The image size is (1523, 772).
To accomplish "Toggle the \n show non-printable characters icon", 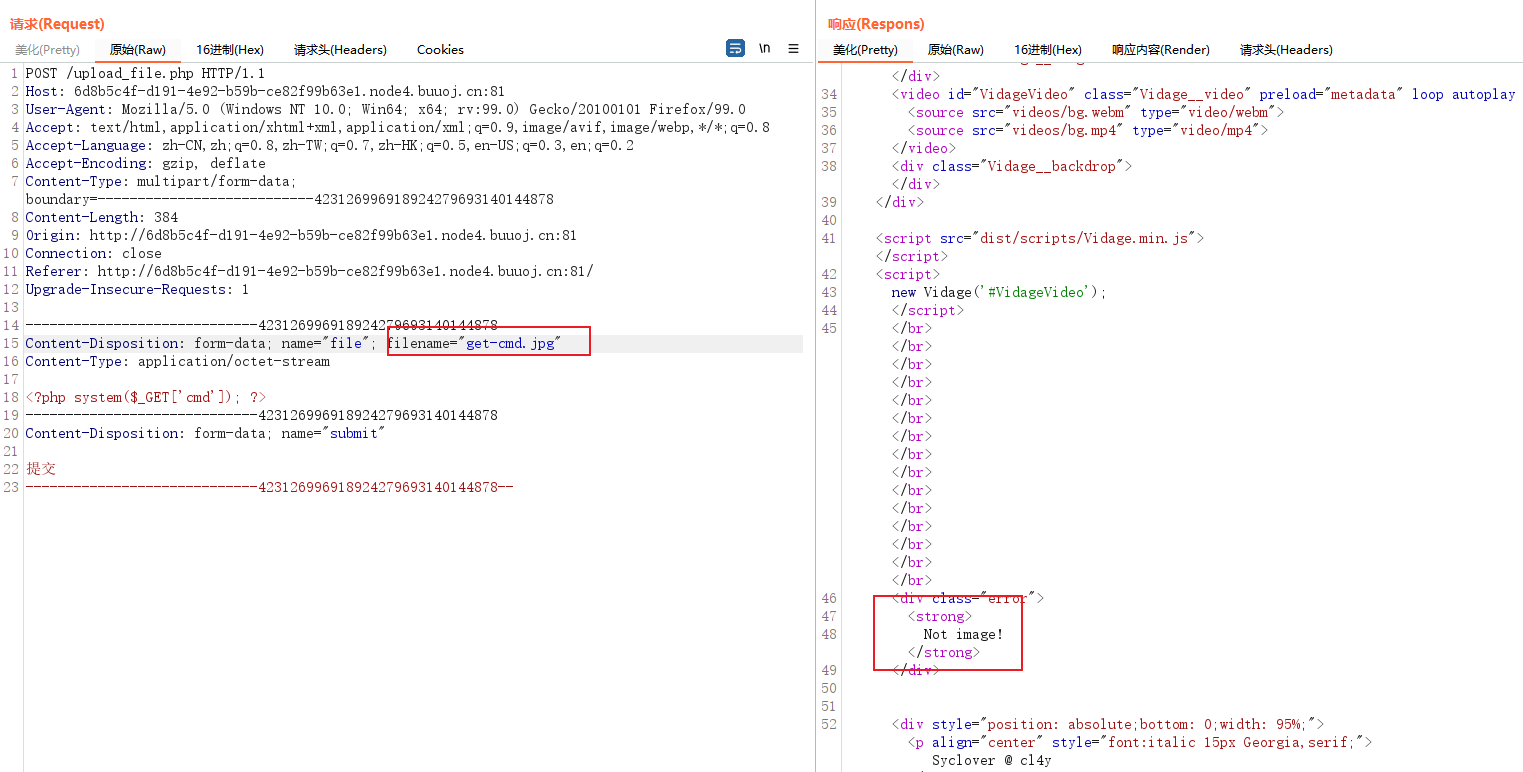I will (765, 48).
